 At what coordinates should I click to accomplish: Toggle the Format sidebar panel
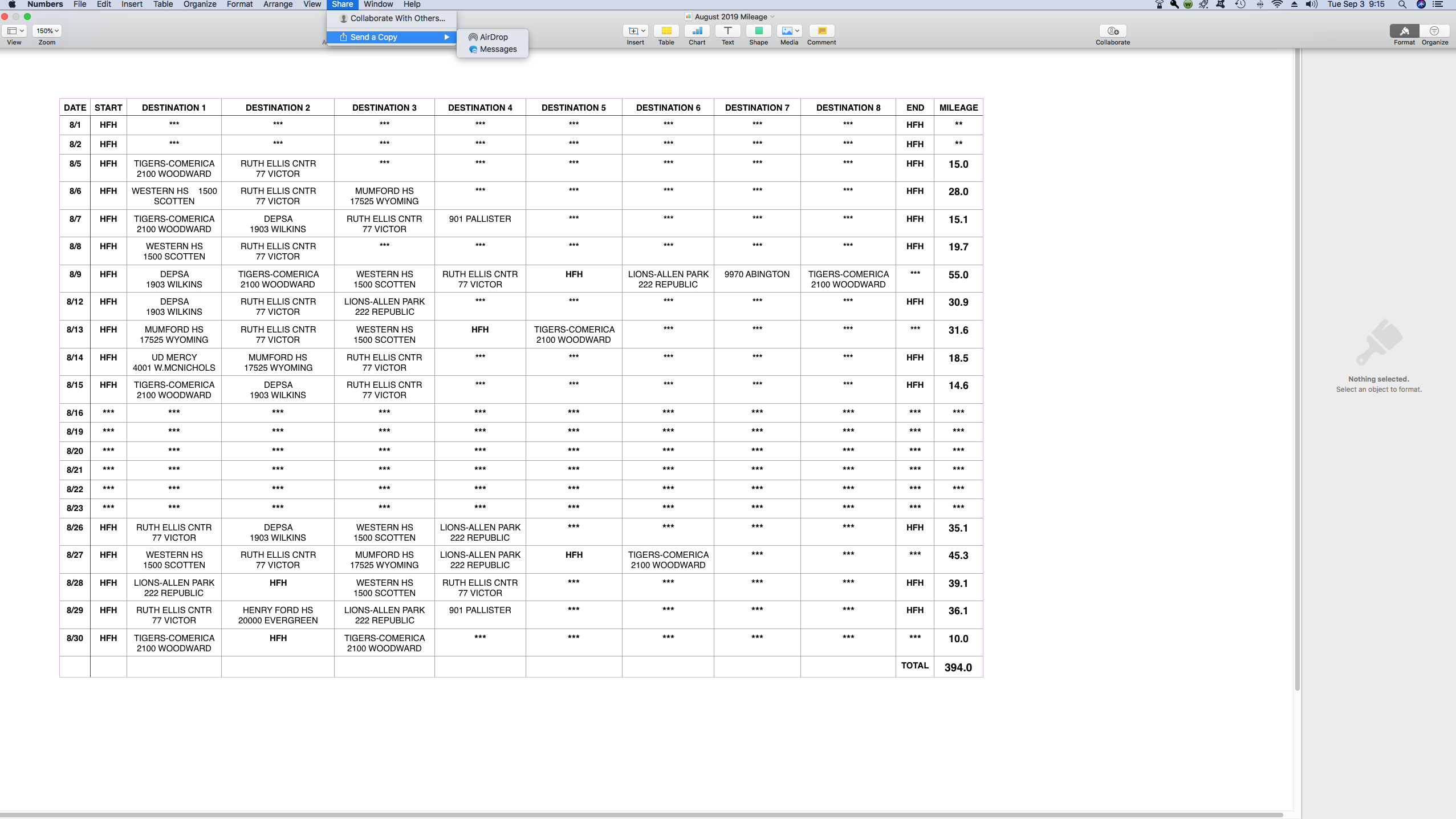tap(1404, 31)
